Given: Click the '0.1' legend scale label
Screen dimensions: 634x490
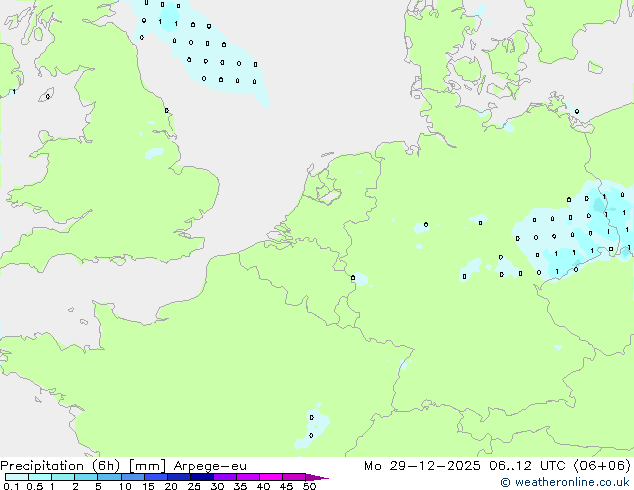Looking at the screenshot, I should (11, 486).
